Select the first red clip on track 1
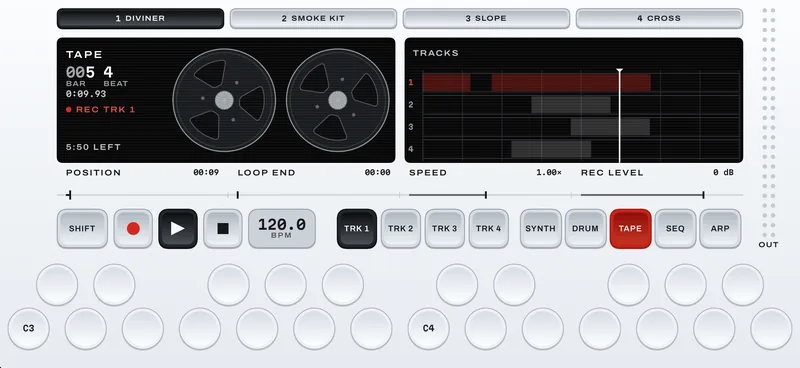The width and height of the screenshot is (800, 368). click(446, 83)
